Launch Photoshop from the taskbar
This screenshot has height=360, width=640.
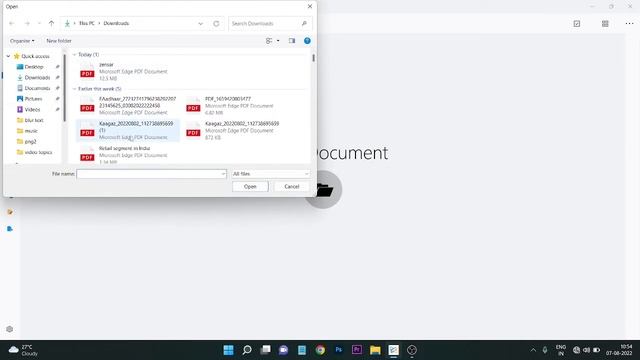(338, 350)
